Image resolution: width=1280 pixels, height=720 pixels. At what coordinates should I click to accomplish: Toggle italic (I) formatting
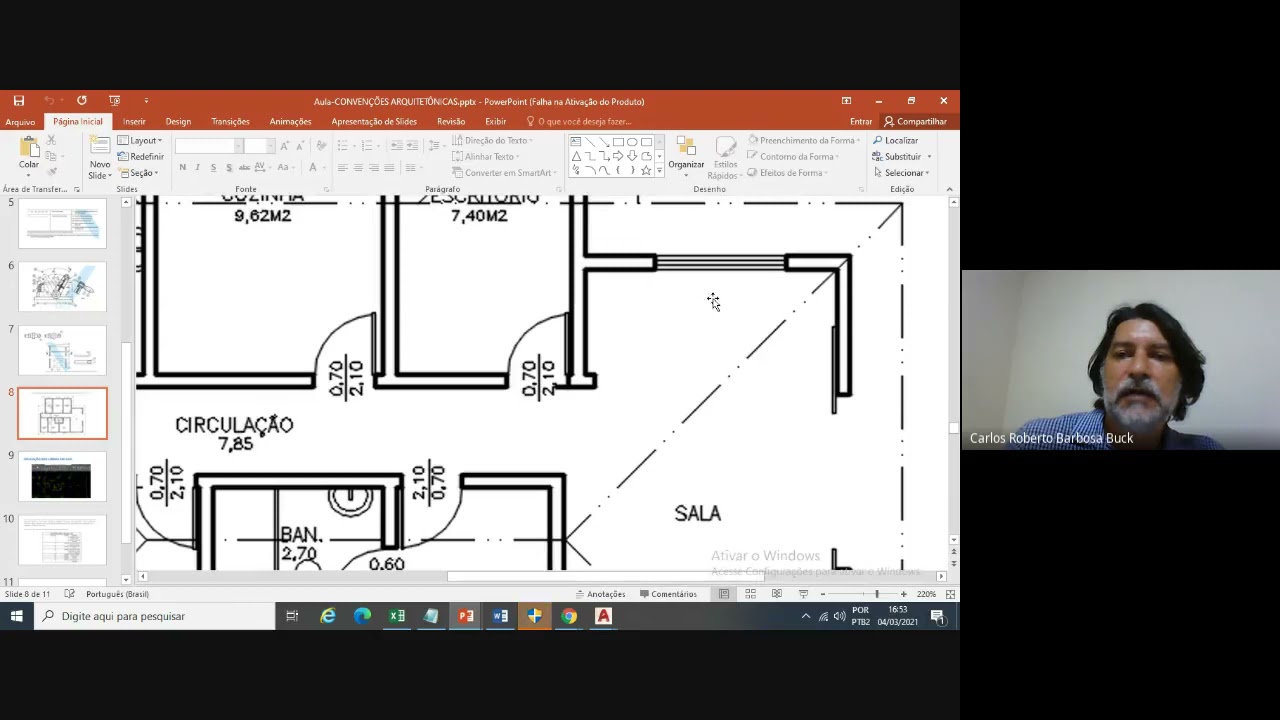(x=198, y=168)
